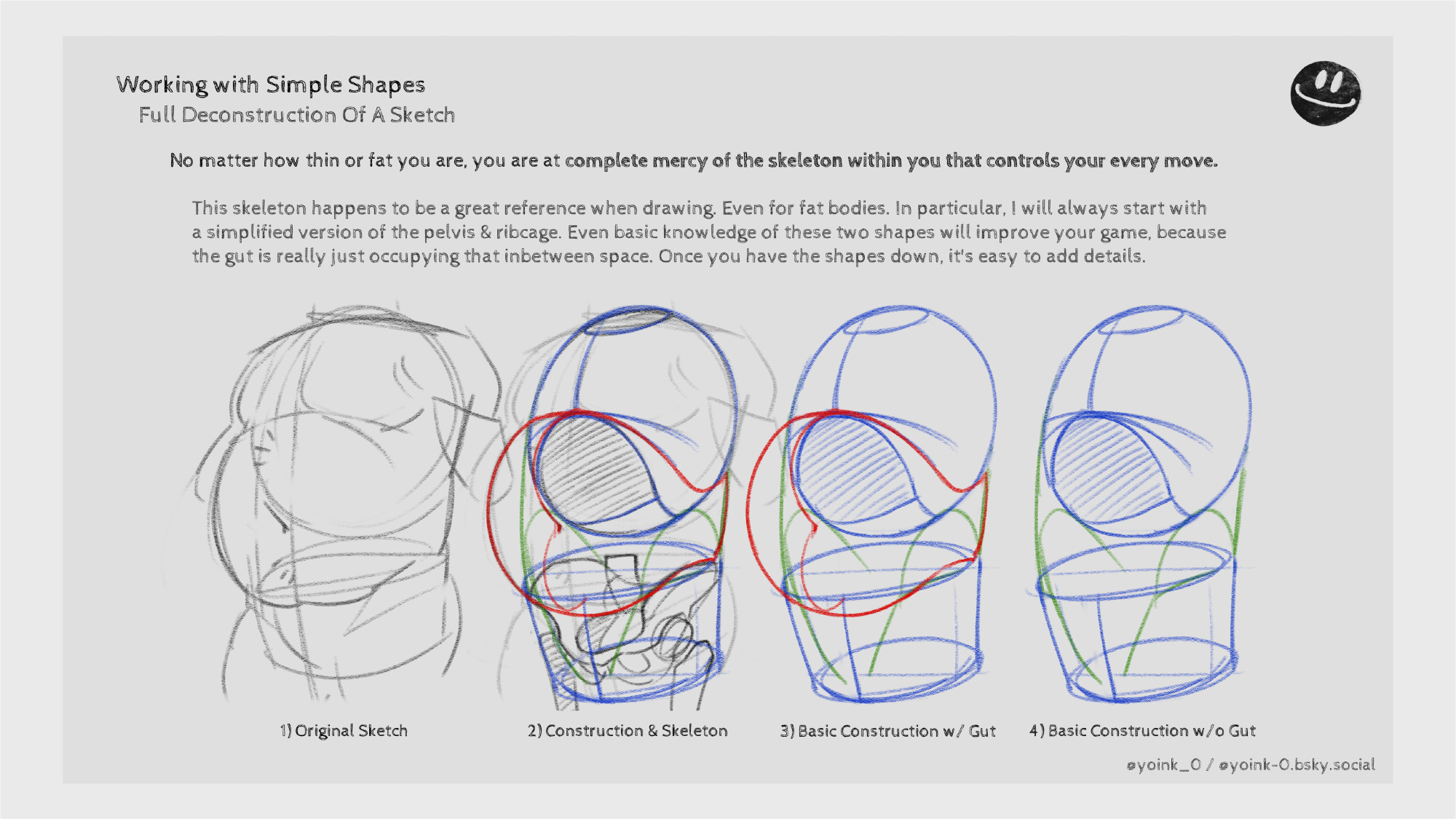This screenshot has height=819, width=1456.
Task: Click the '3) Basic Construction w/ Gut' caption
Action: [888, 731]
